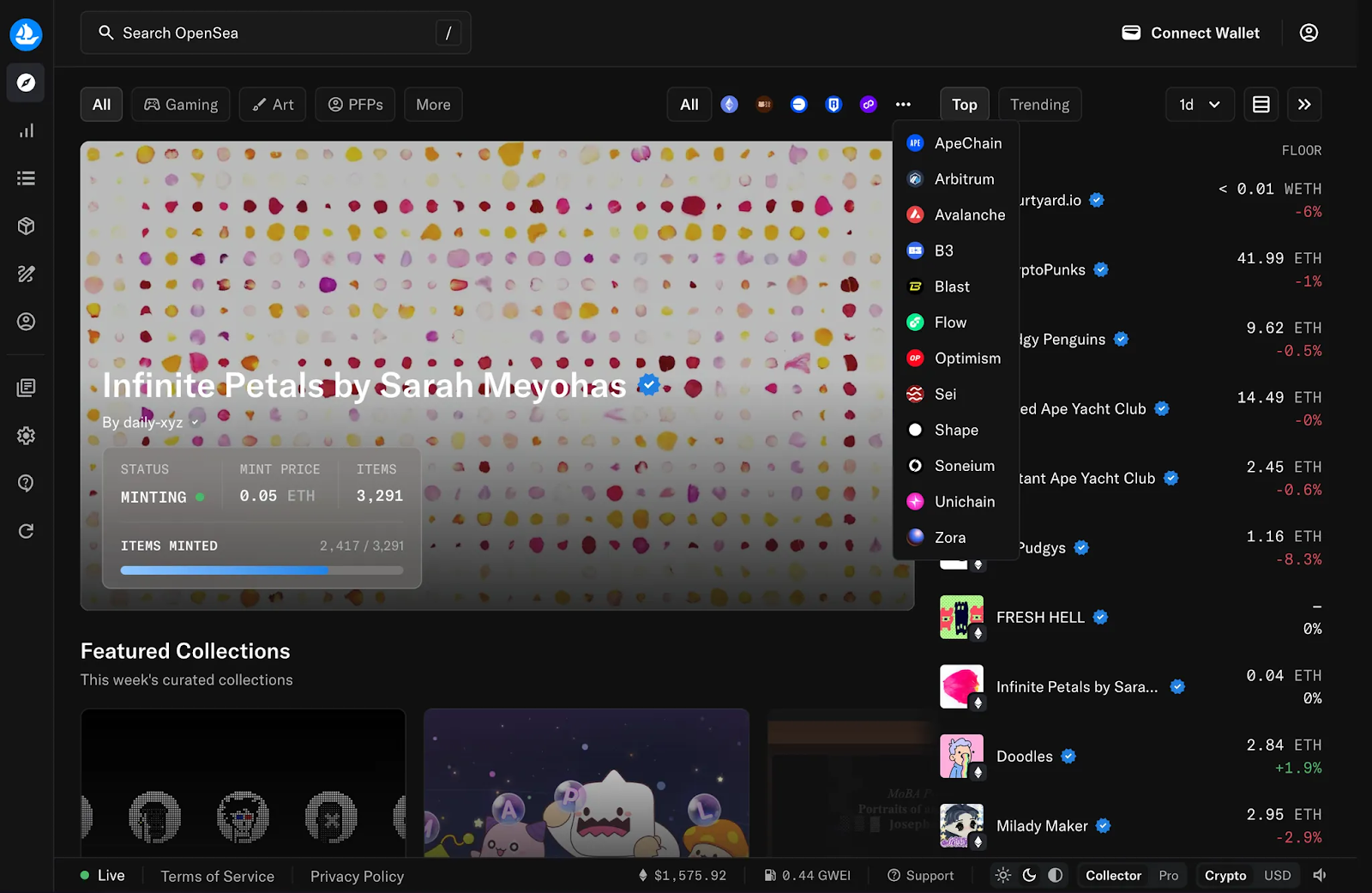1372x893 pixels.
Task: Choose B3 from chain menu
Action: 955,250
